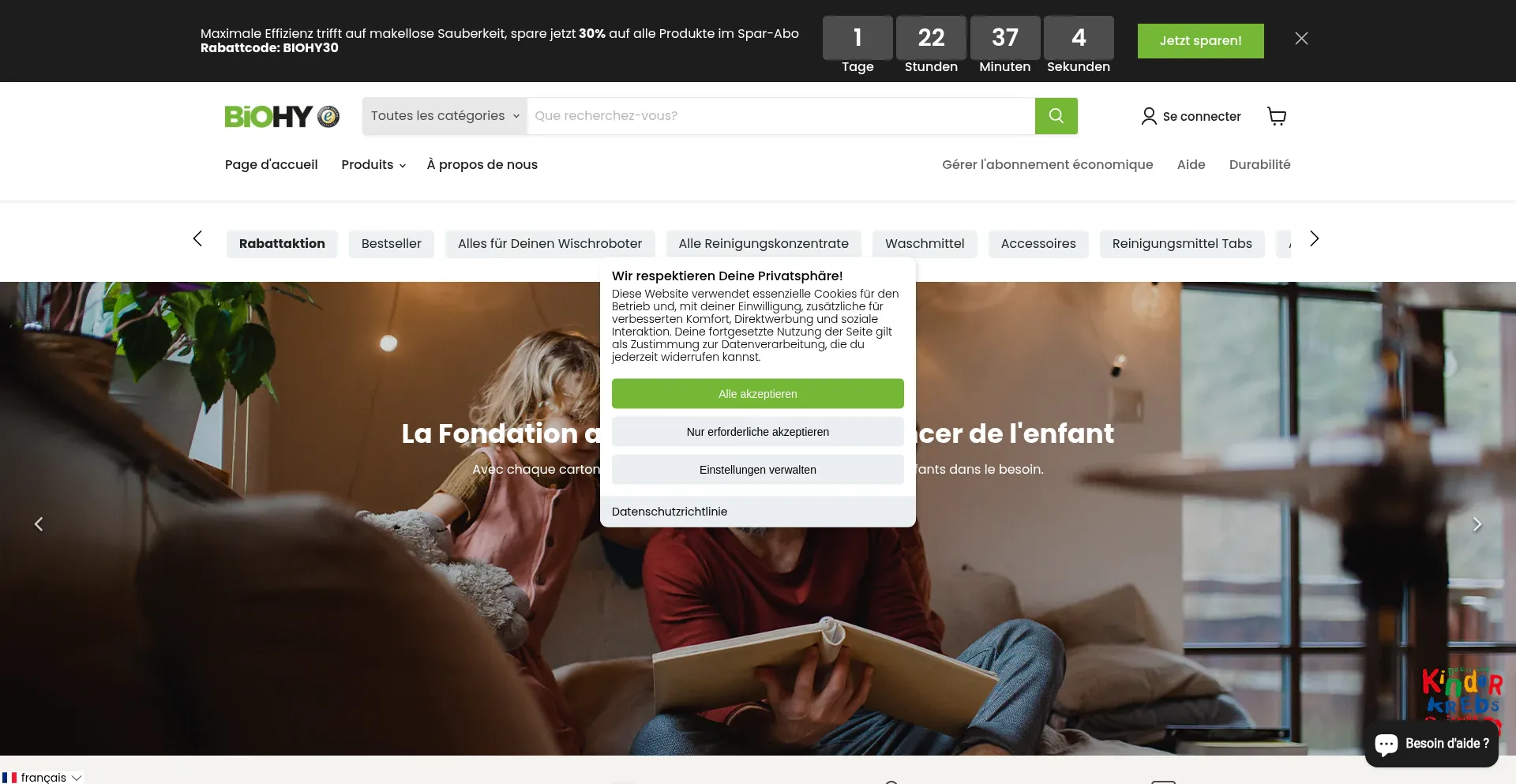Open the shopping cart icon

point(1277,116)
